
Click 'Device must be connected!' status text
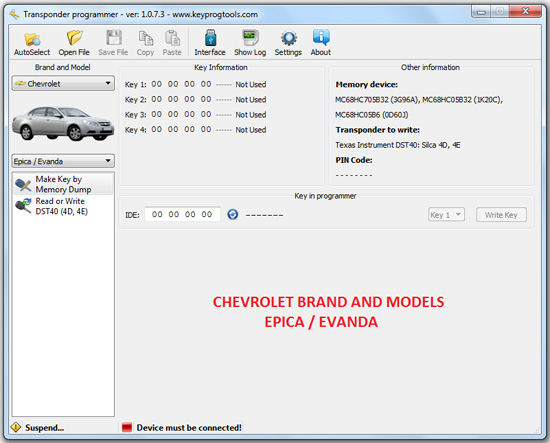[189, 427]
